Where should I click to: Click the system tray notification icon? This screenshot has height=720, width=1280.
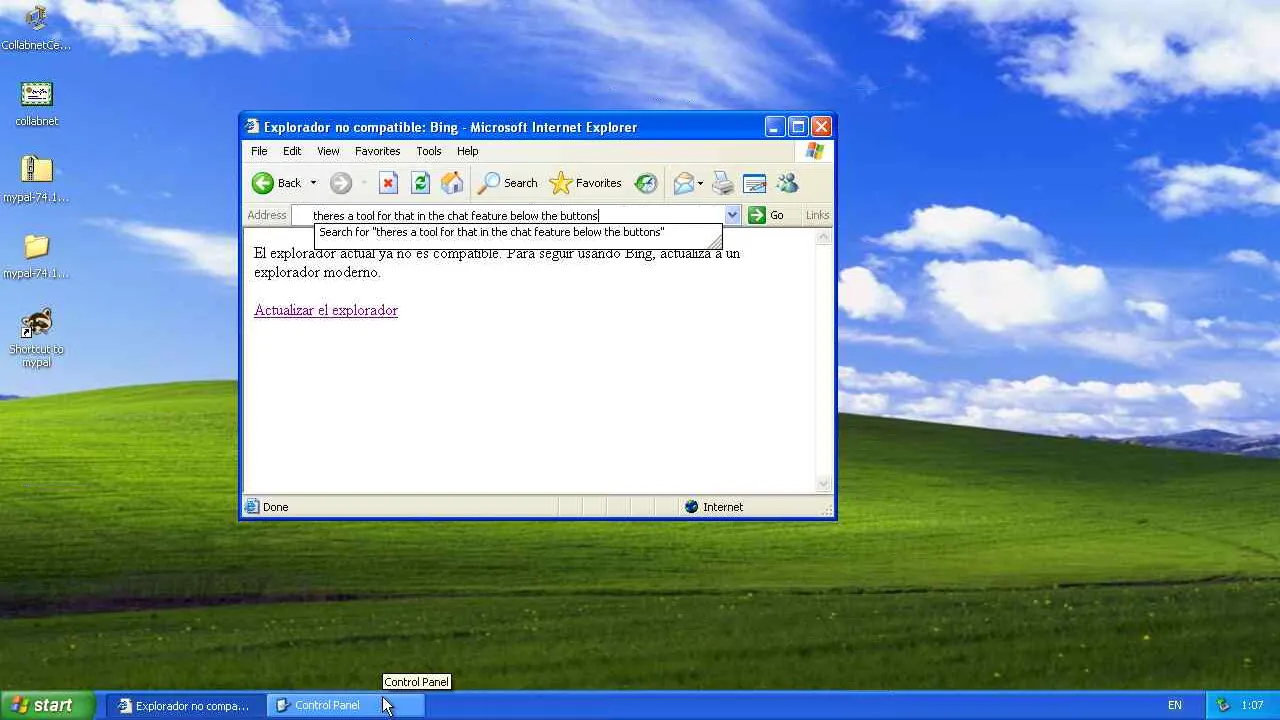1223,705
